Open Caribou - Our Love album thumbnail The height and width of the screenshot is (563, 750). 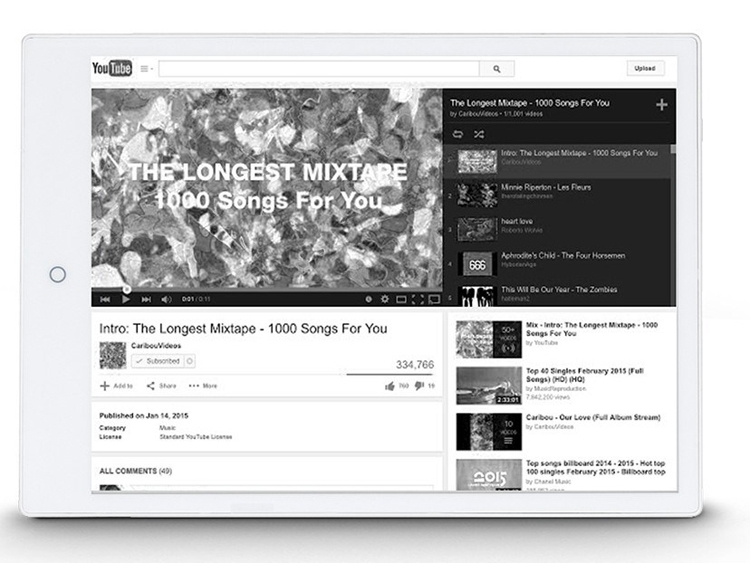coord(489,432)
